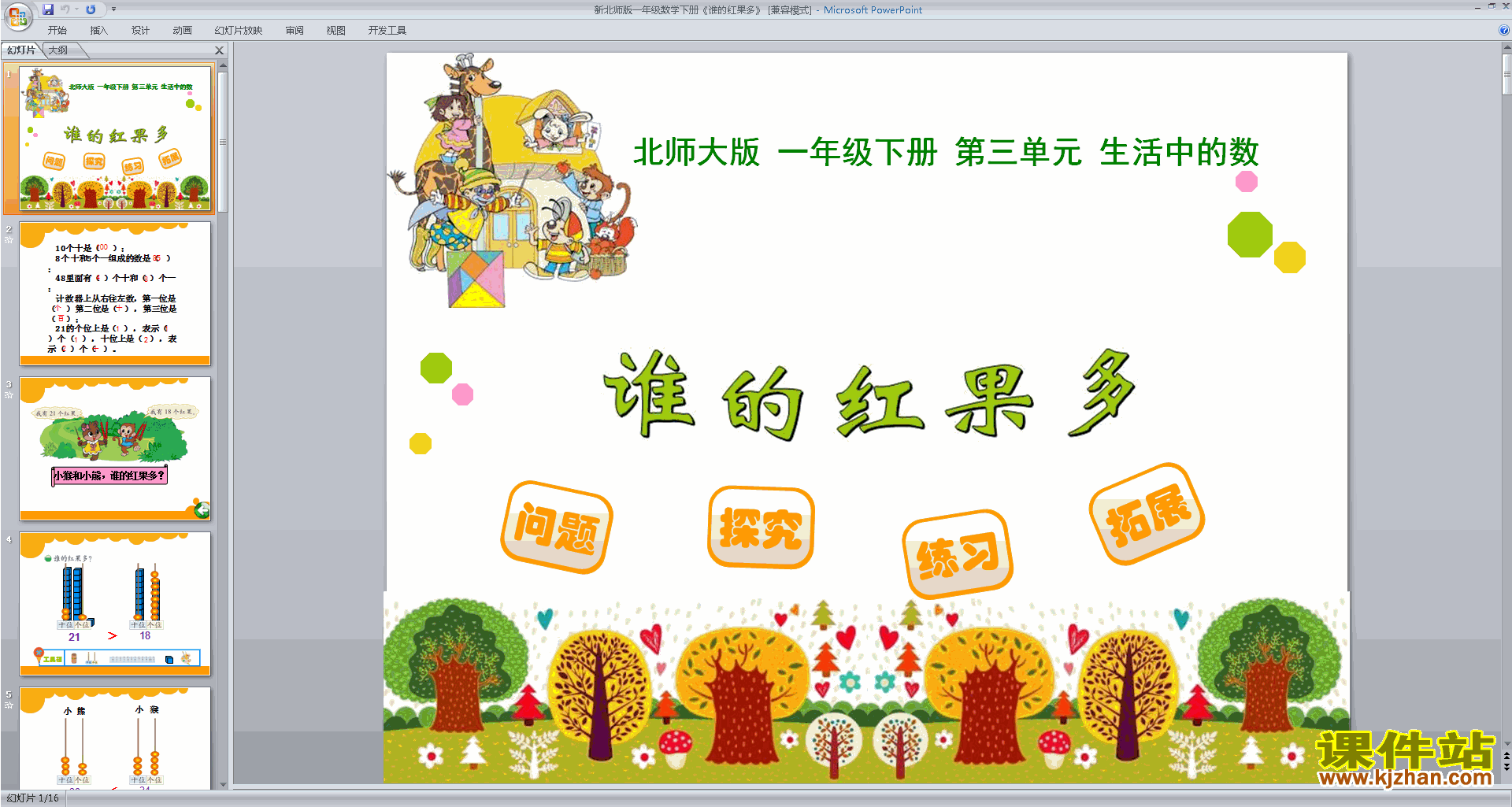
Task: Click the thumbnail pane scroll-up arrow
Action: click(223, 66)
